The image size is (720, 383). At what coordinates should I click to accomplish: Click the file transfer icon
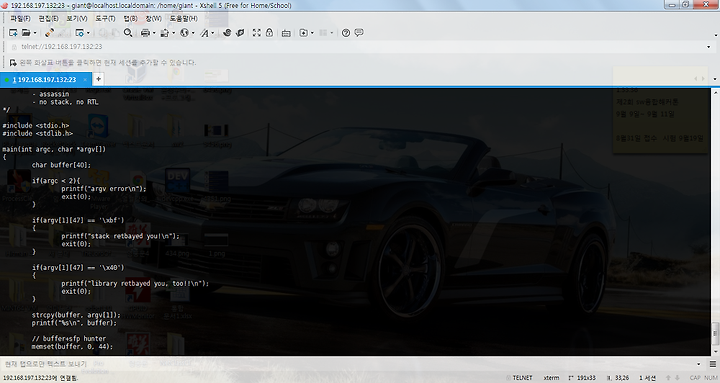[165, 33]
